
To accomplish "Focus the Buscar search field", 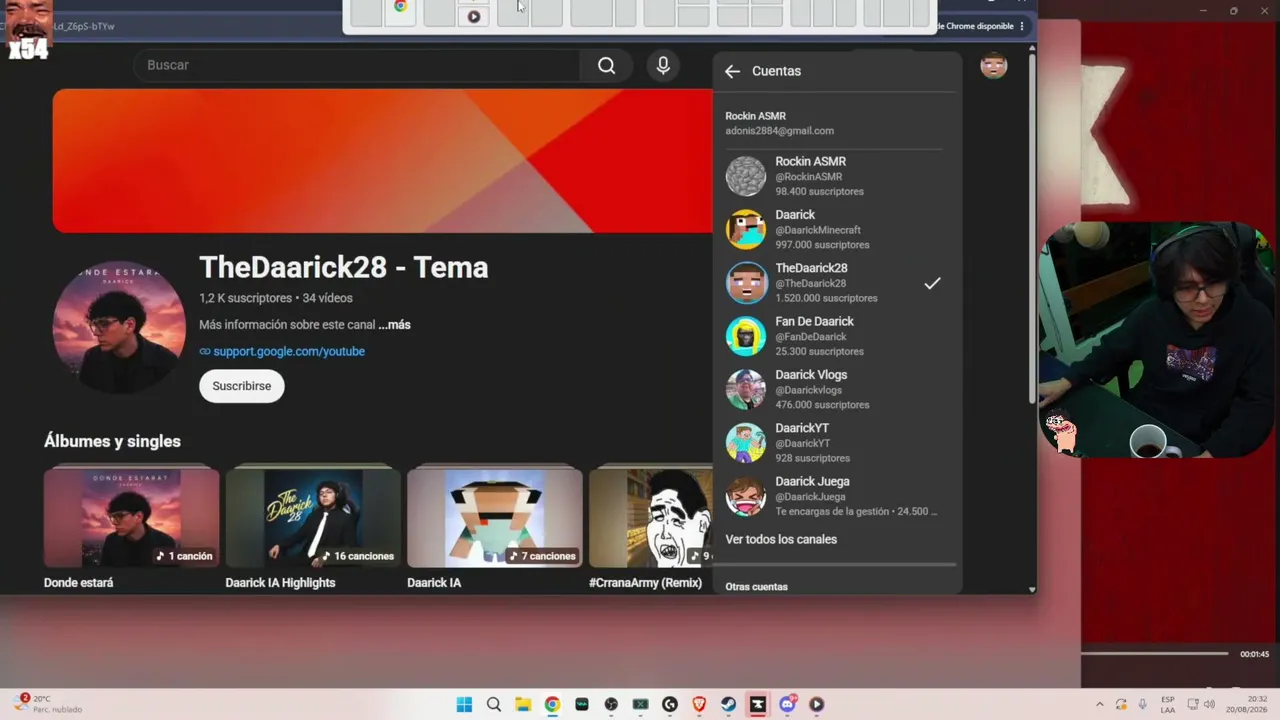I will [x=356, y=65].
